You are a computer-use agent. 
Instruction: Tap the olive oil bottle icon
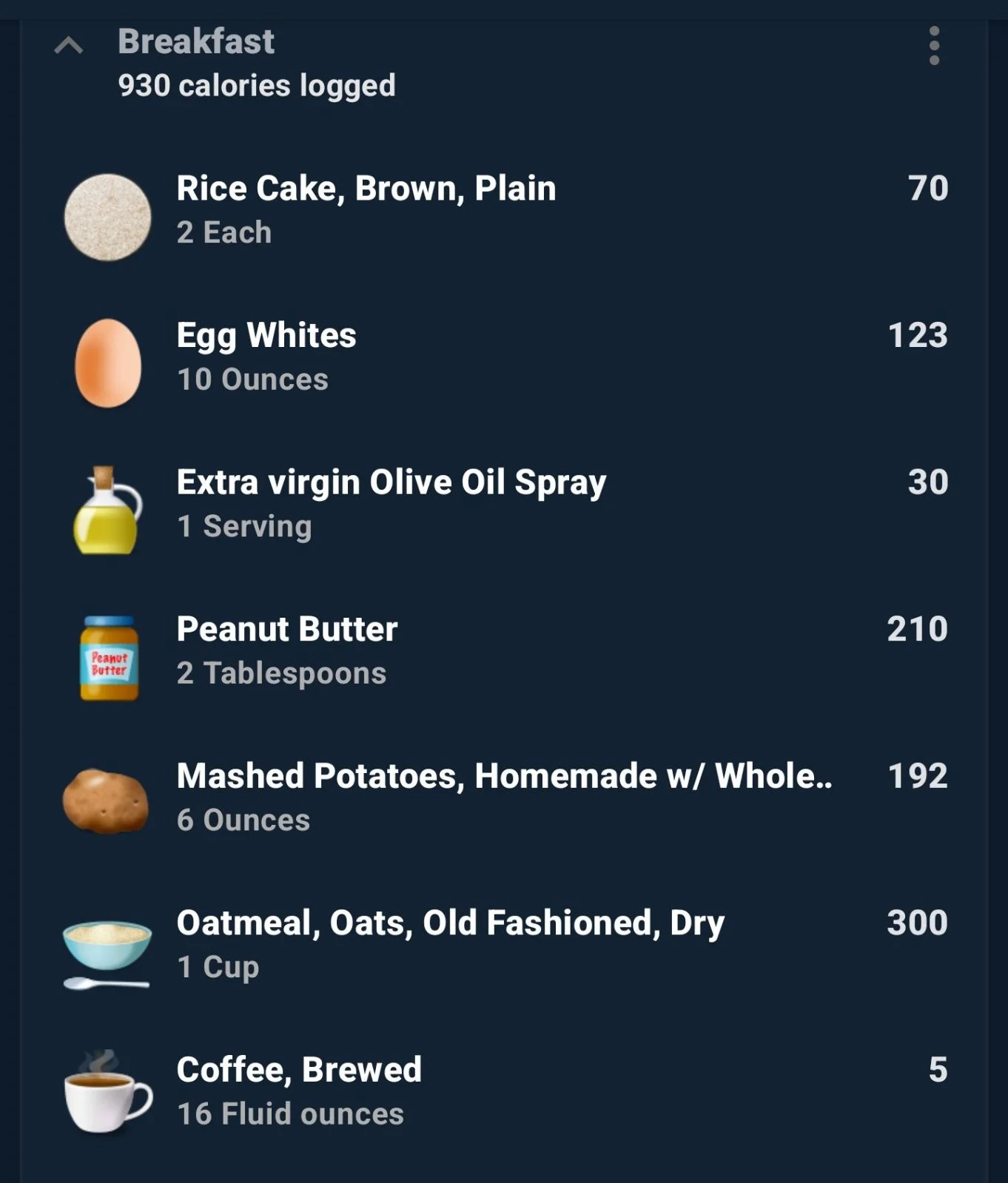point(108,510)
